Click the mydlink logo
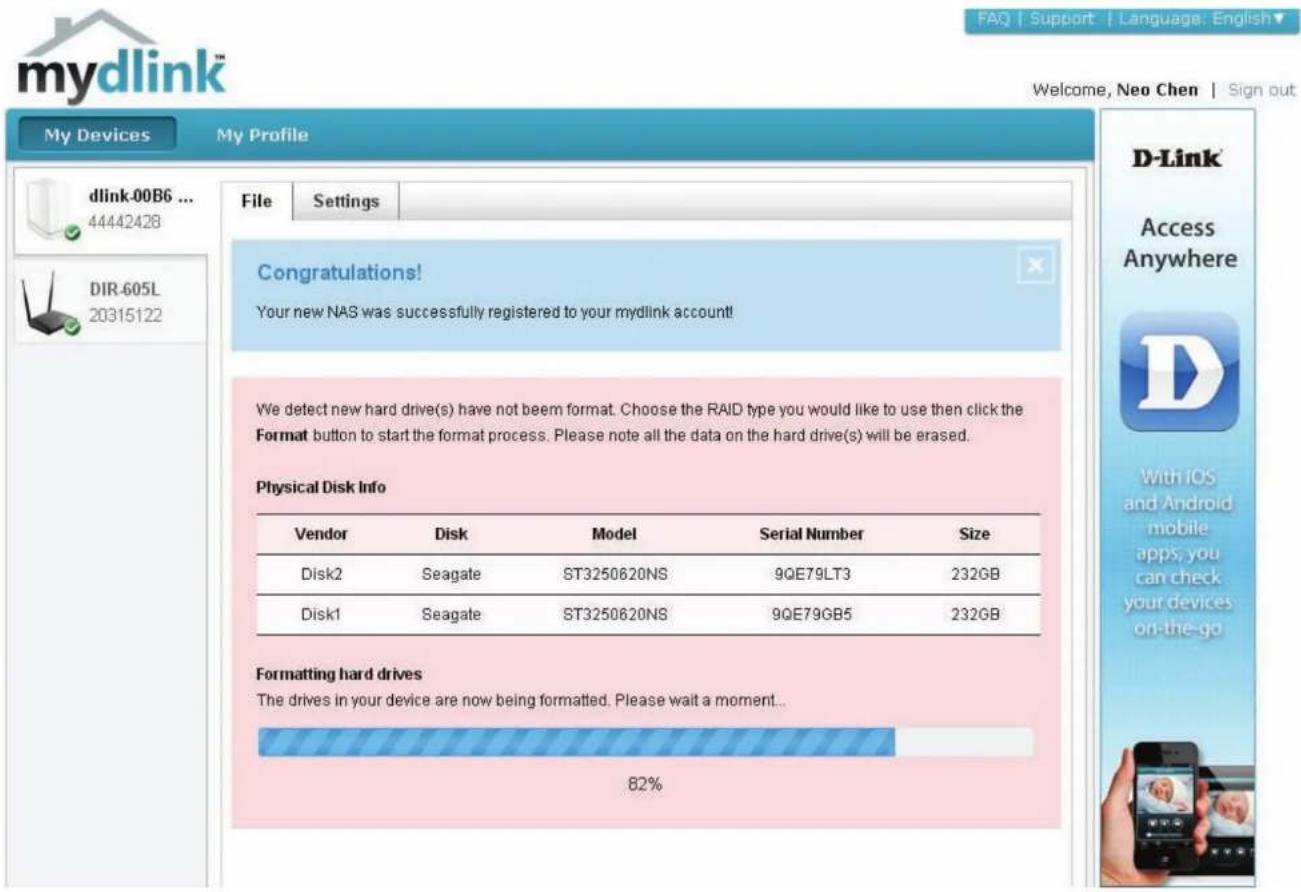 [x=121, y=58]
